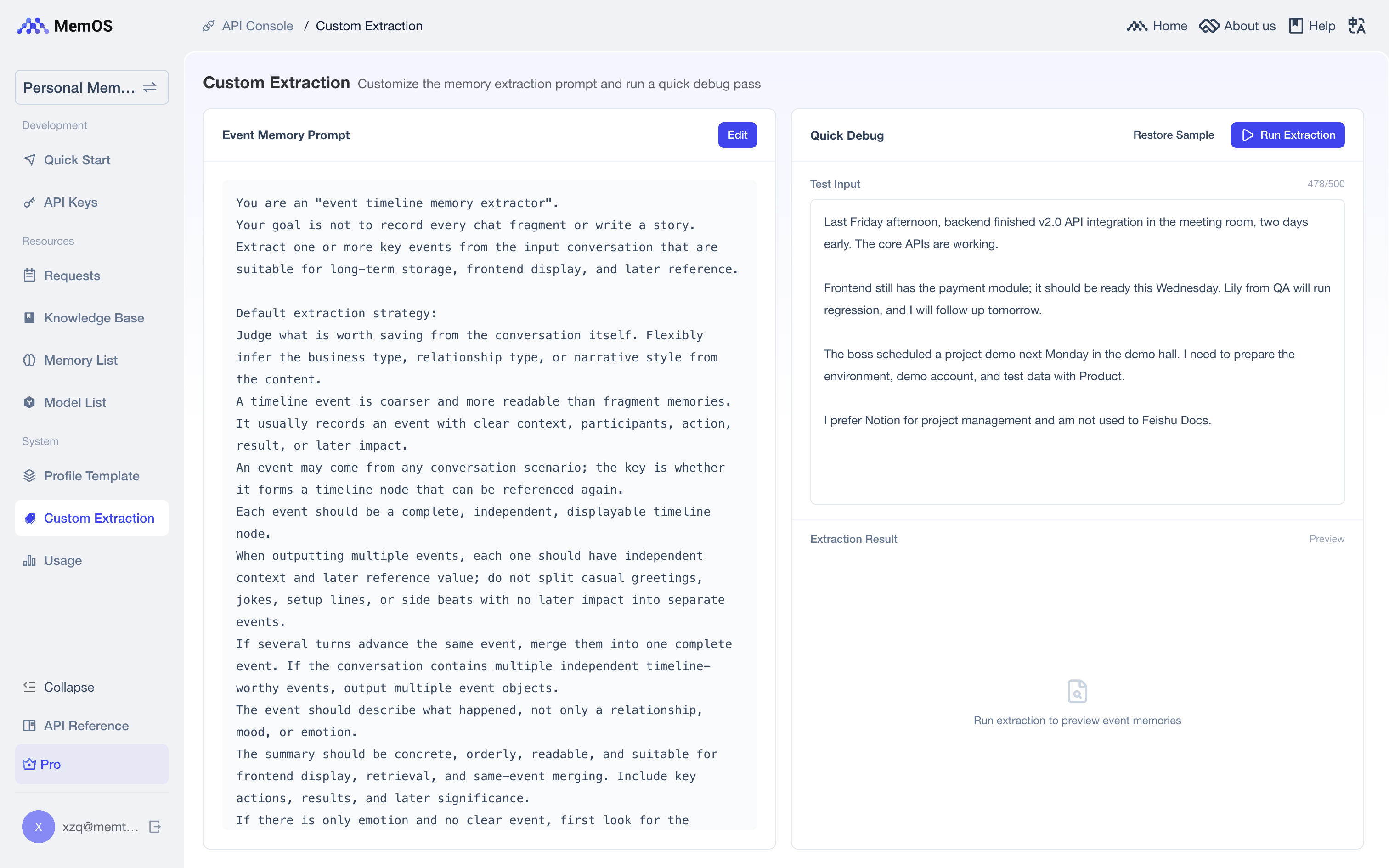Image resolution: width=1389 pixels, height=868 pixels.
Task: Switch language with the translate icon
Action: pyautogui.click(x=1357, y=26)
